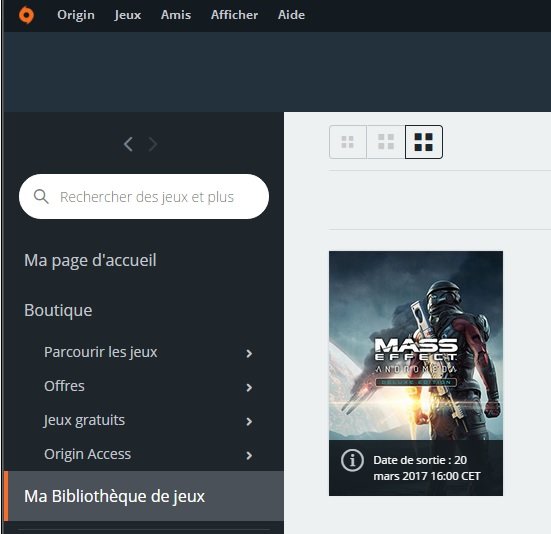Switch to medium tile grid view
Screen dimensions: 551x534
point(386,142)
